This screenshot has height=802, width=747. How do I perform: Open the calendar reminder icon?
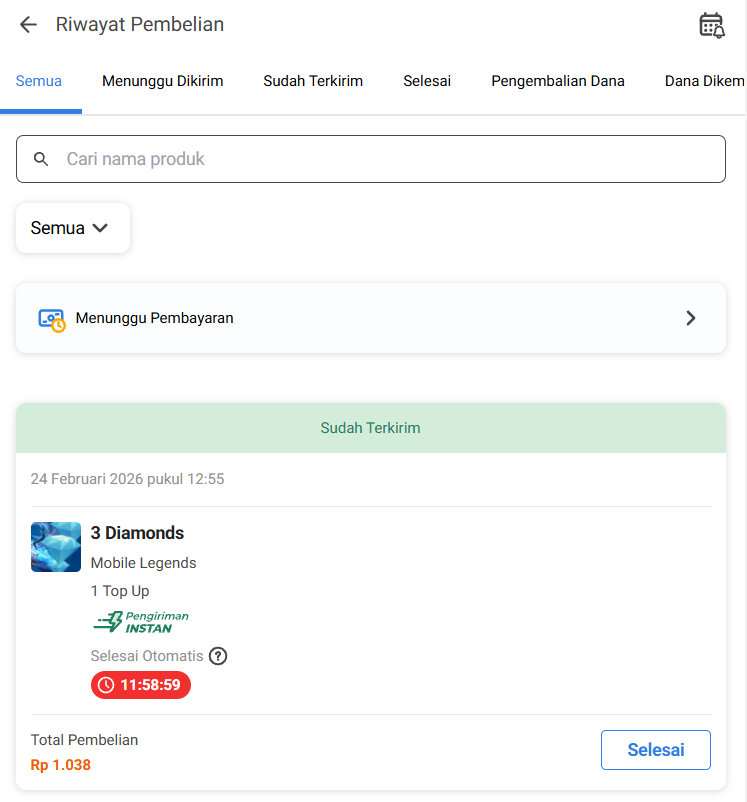[x=711, y=25]
